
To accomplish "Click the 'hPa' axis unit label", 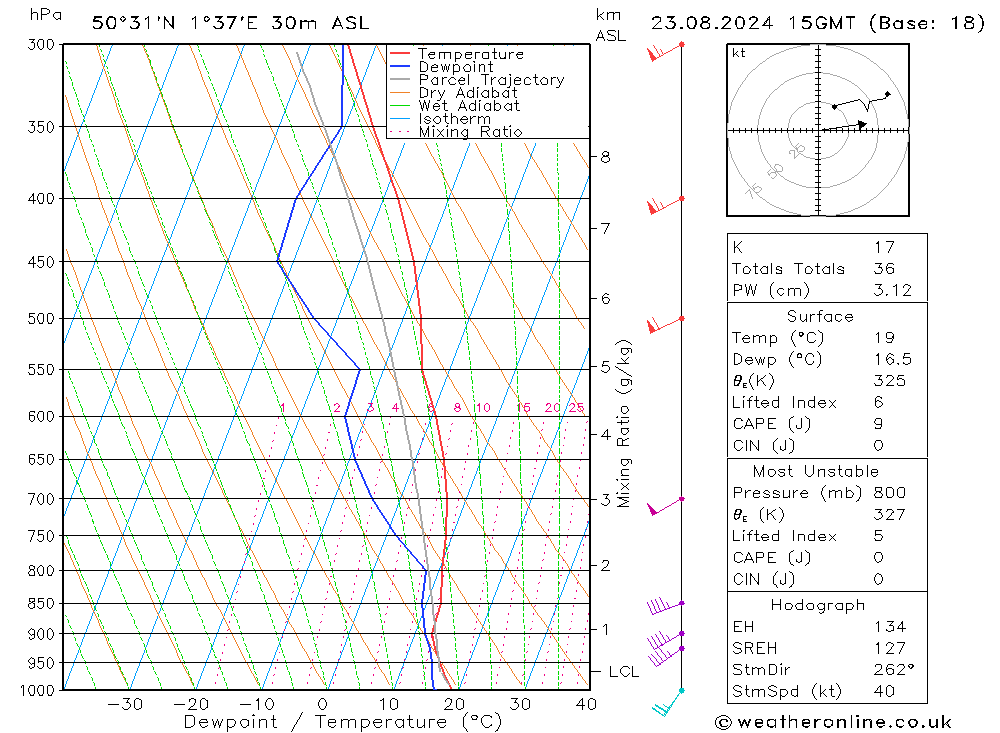I will [46, 15].
